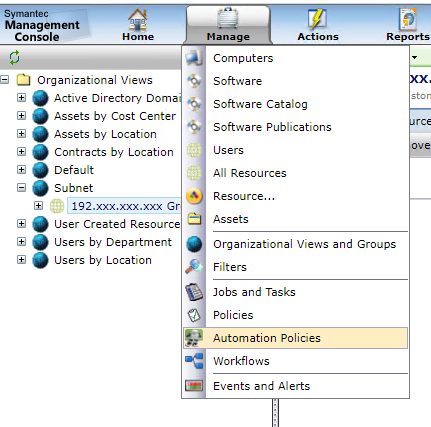431x427 pixels.
Task: Click the Computers monitor icon in menu
Action: (x=194, y=58)
